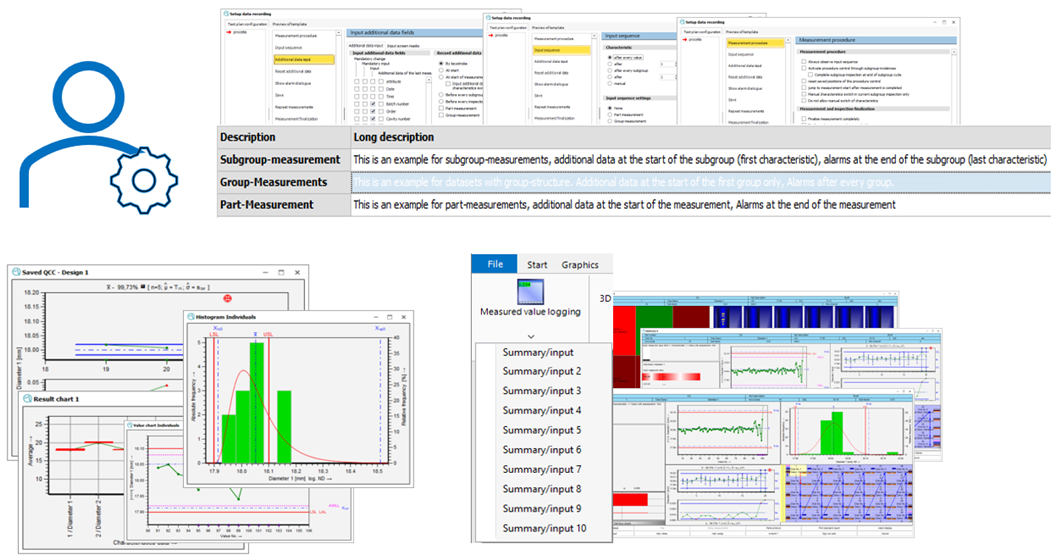Click the scrollbar beside the Measurement procedure options
1061x560 pixels.
954,85
